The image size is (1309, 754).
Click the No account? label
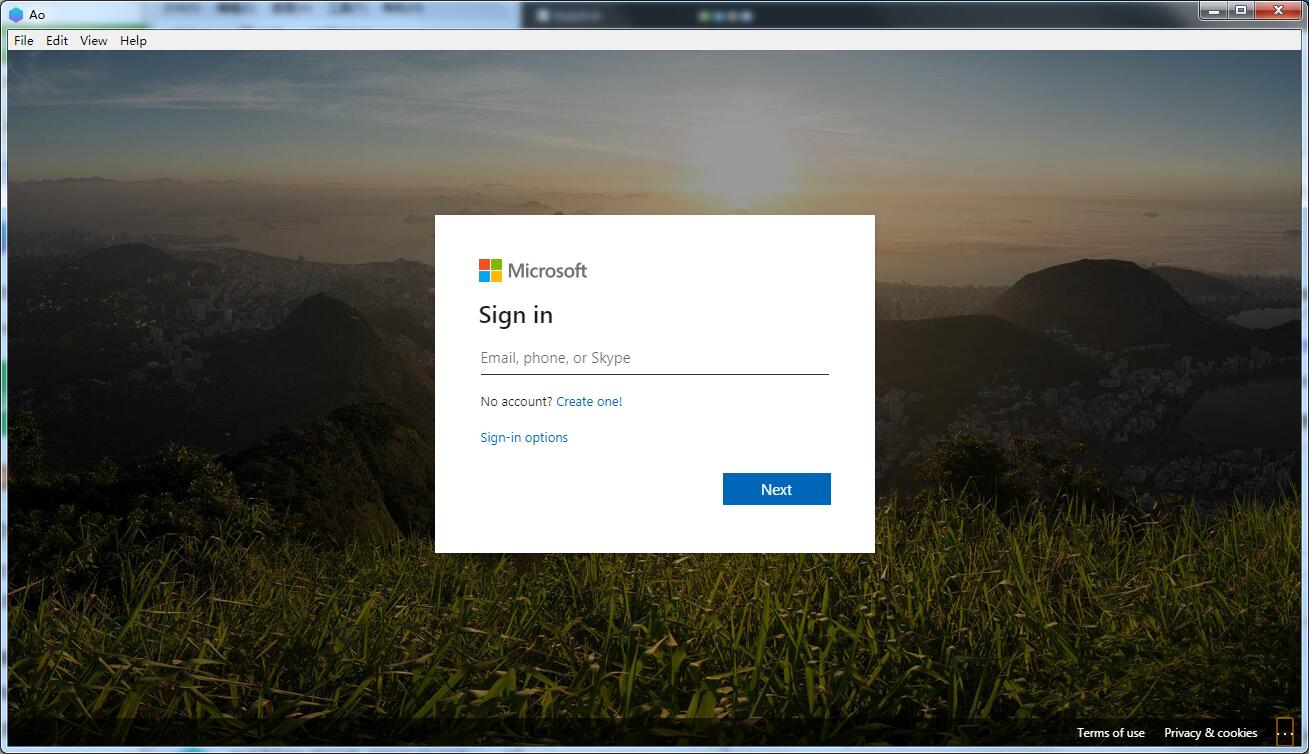pos(516,402)
